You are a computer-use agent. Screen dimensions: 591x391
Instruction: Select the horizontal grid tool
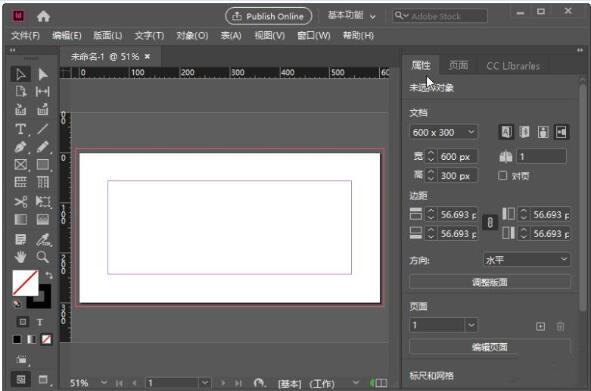click(x=20, y=182)
